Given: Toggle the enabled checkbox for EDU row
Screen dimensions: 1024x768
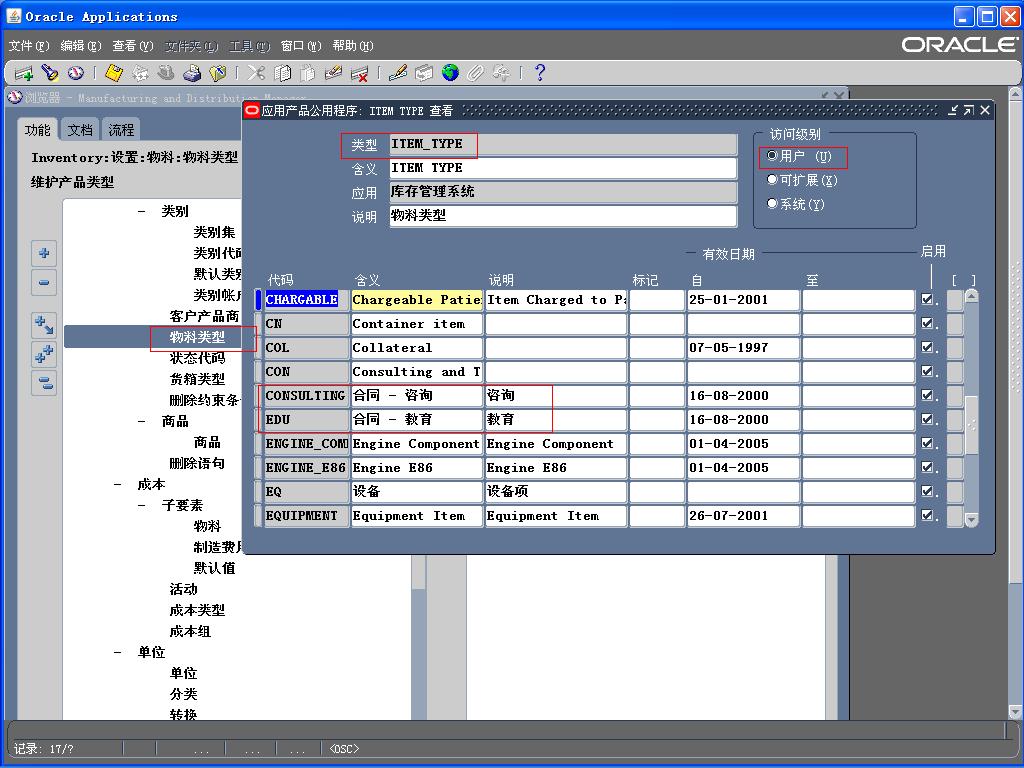Looking at the screenshot, I should pyautogui.click(x=927, y=419).
